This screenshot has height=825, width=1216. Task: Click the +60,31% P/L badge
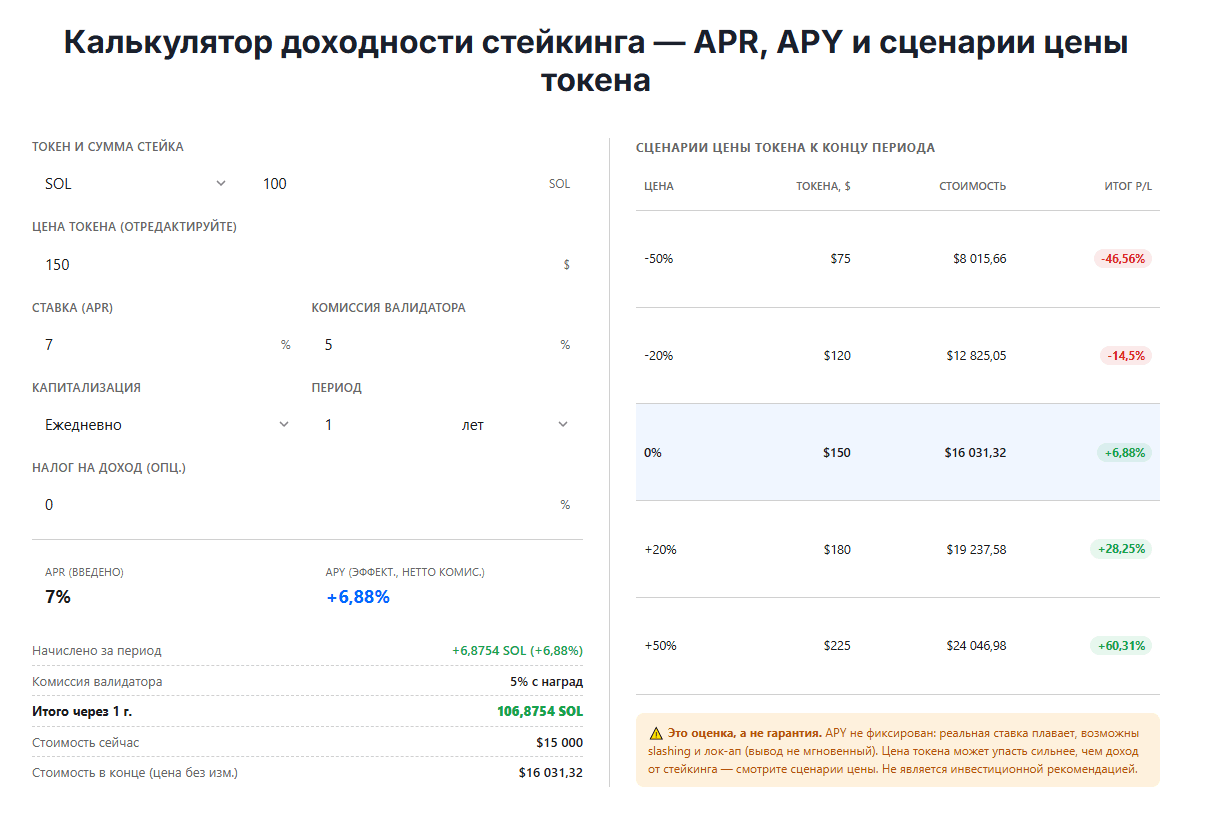click(1121, 646)
